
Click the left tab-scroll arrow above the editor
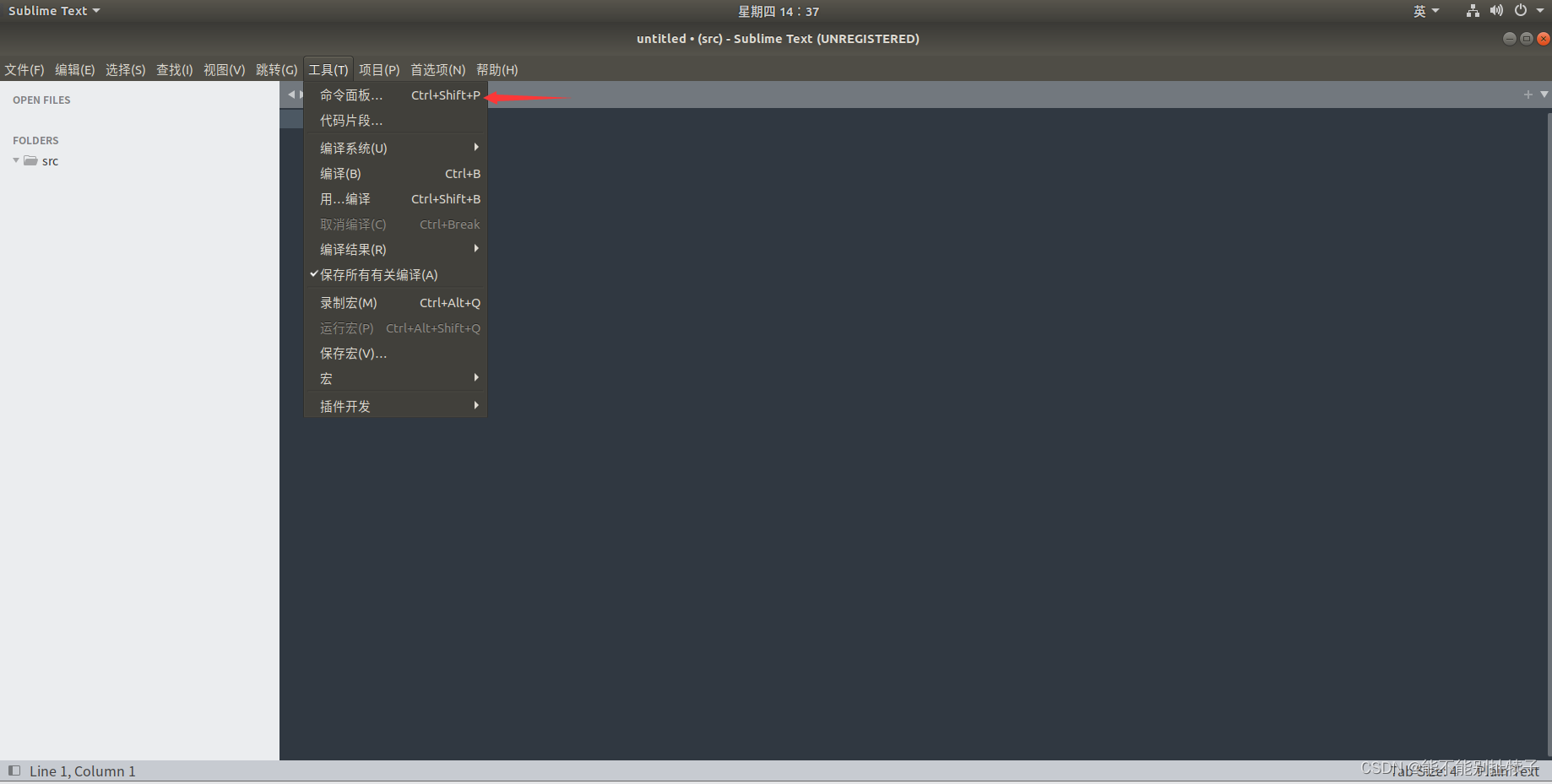pos(290,94)
